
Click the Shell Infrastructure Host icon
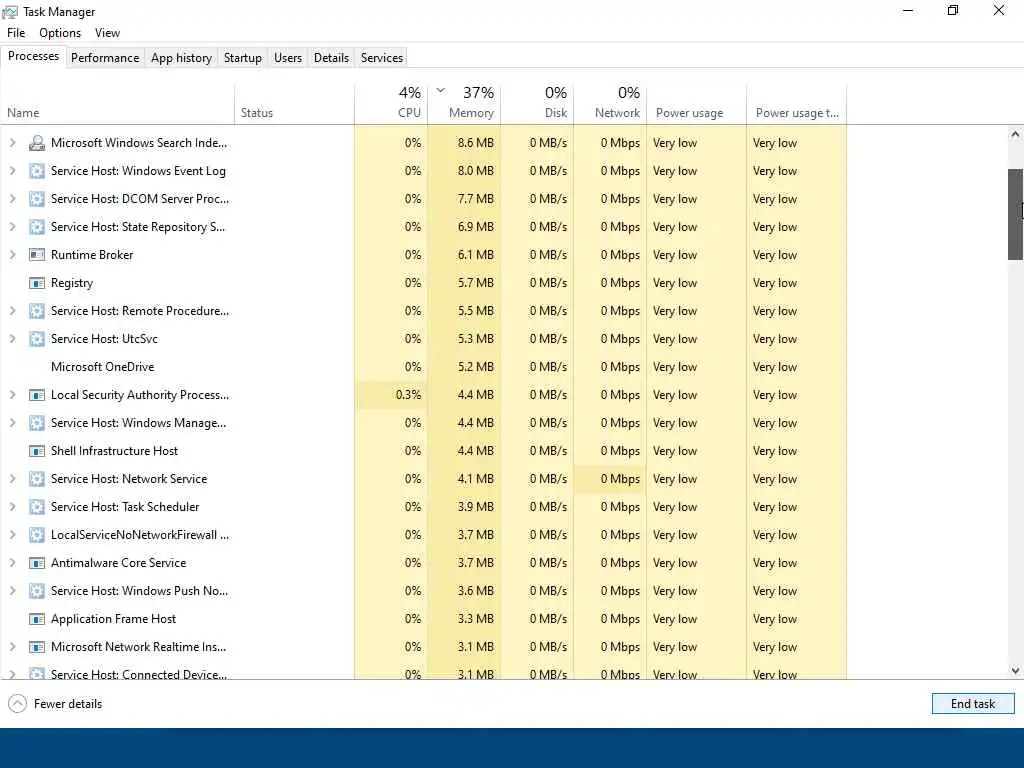point(37,451)
